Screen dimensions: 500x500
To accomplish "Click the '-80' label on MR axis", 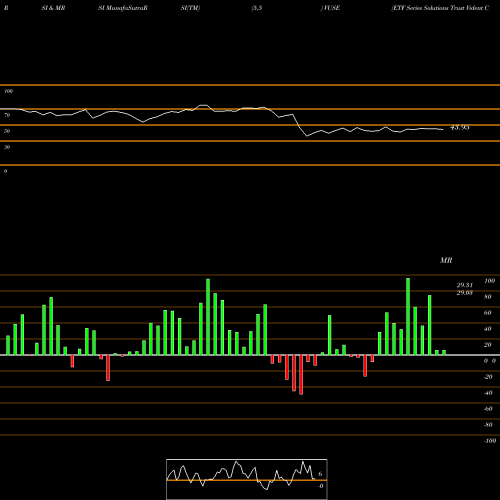I will (x=488, y=425).
